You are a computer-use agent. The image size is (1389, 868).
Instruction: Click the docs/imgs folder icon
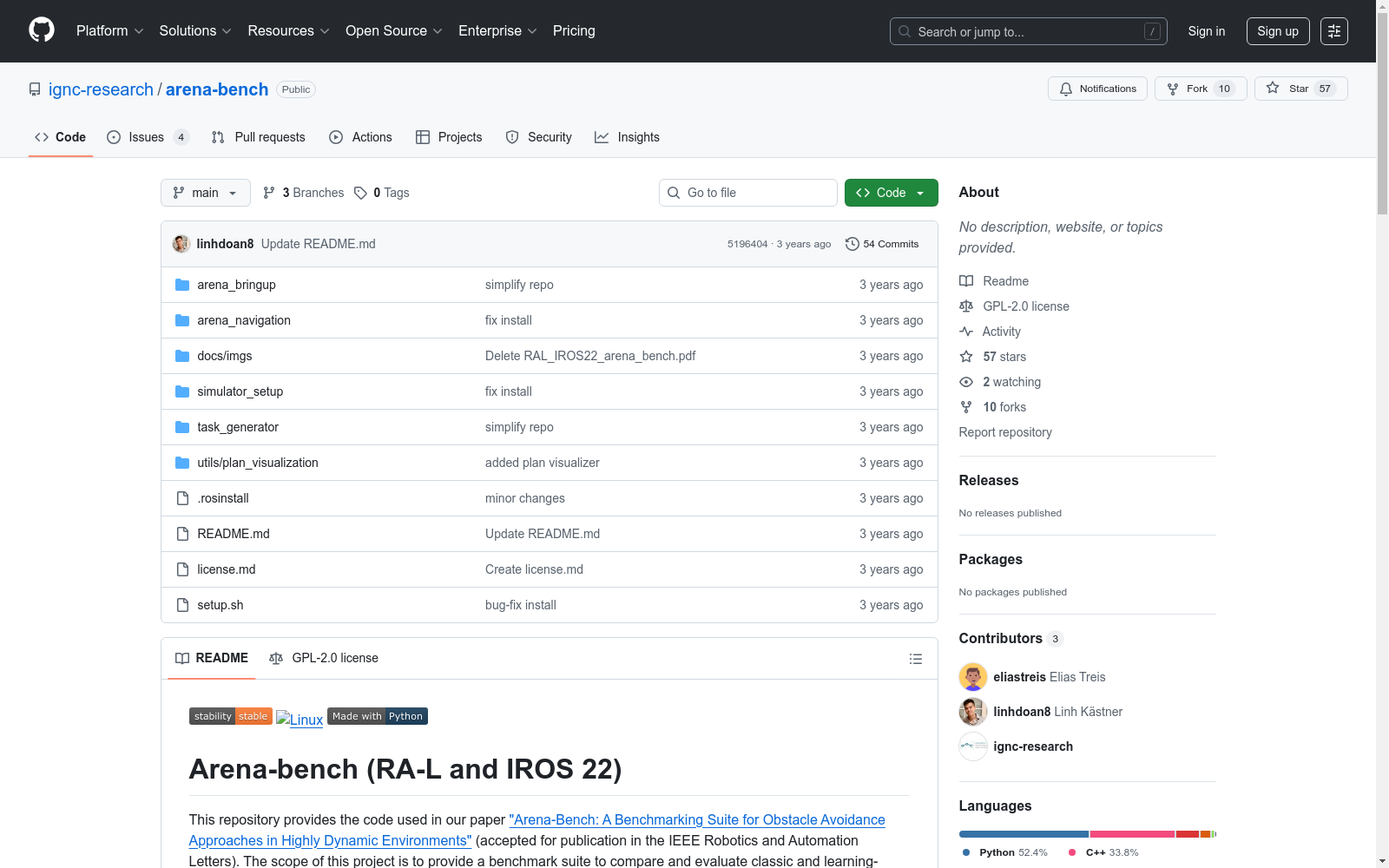click(x=182, y=356)
